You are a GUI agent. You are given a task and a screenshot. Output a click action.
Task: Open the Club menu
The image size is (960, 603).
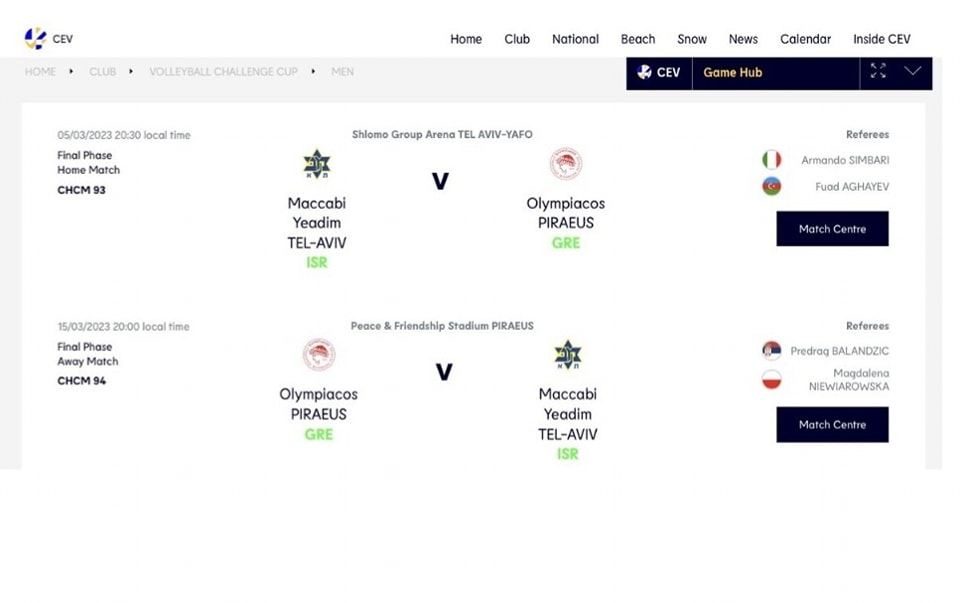pyautogui.click(x=517, y=39)
